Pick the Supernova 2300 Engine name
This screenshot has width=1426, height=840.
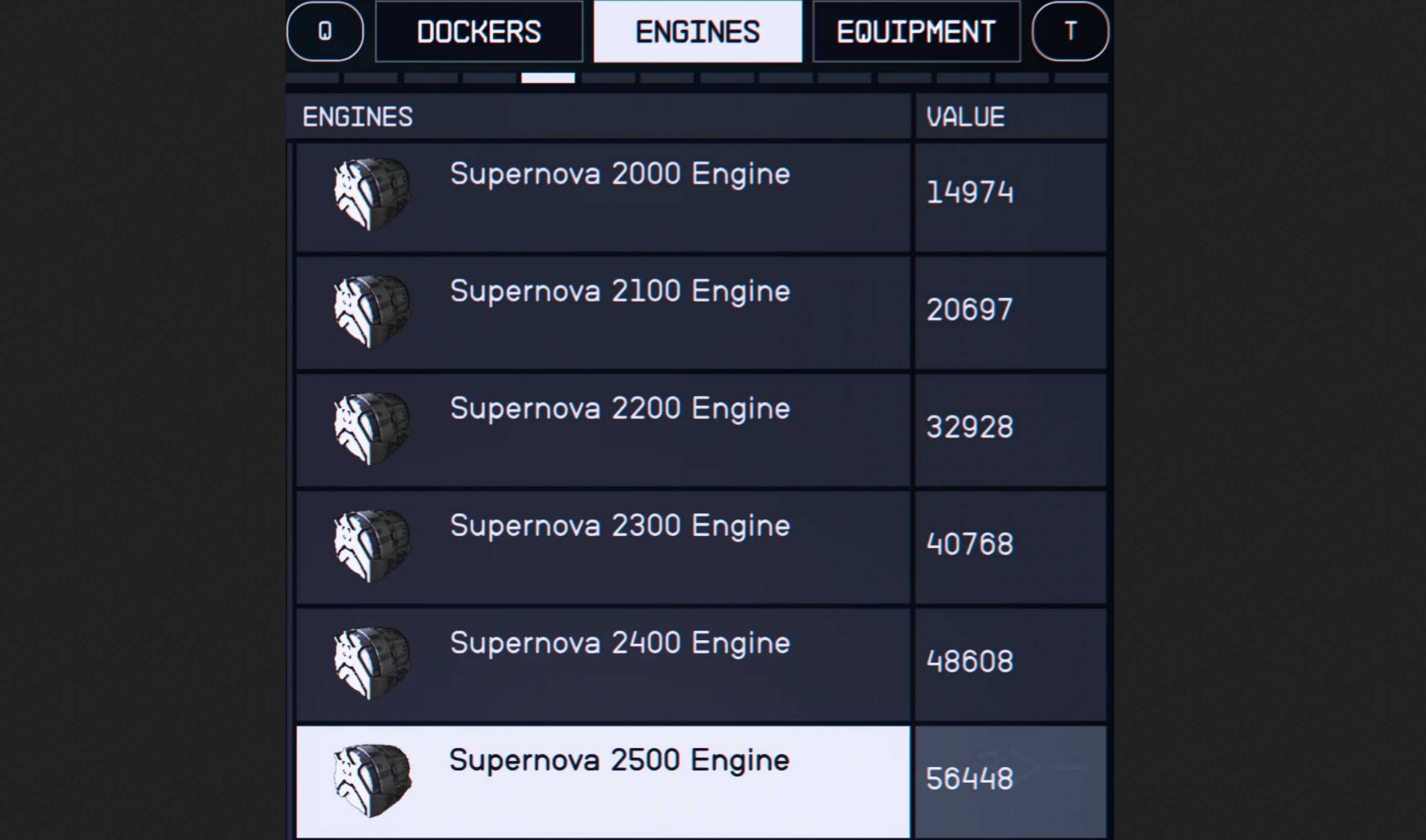(x=620, y=526)
